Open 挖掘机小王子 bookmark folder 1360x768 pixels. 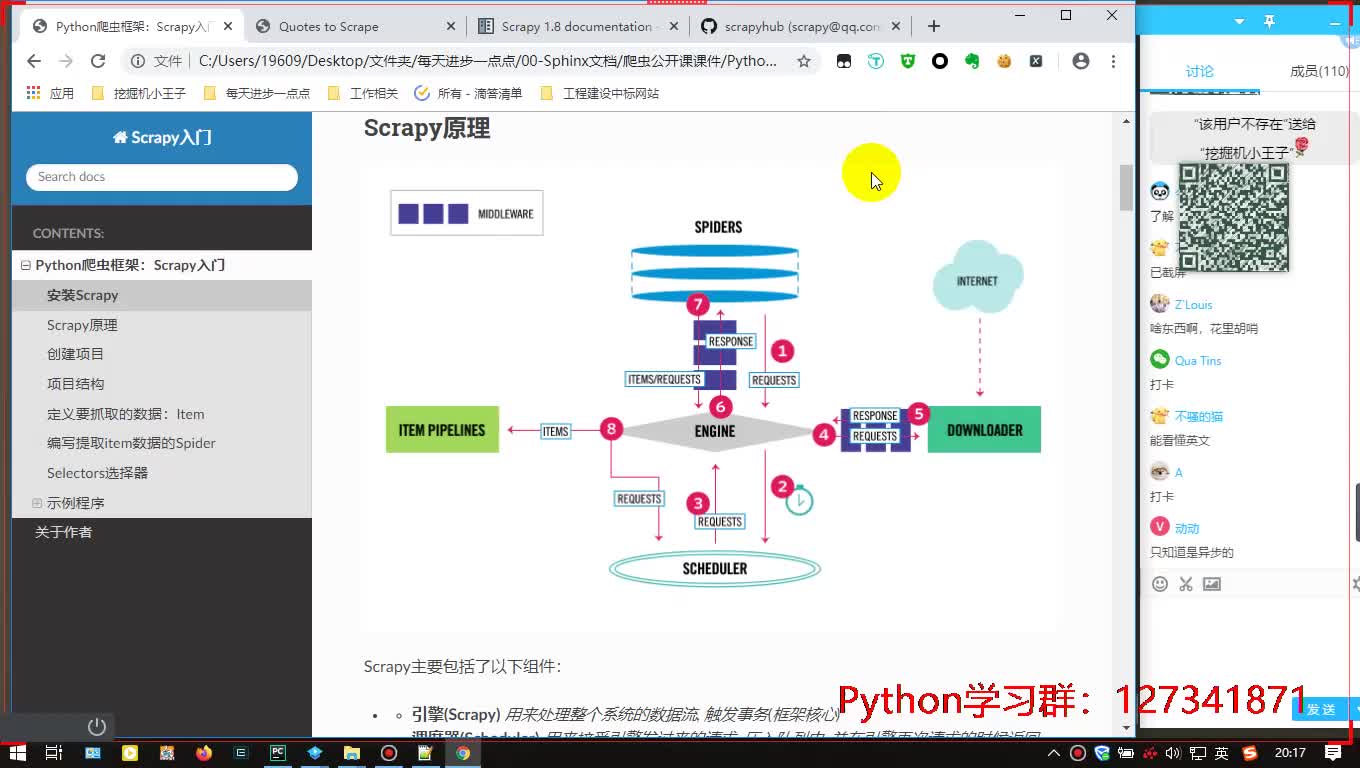pyautogui.click(x=139, y=93)
